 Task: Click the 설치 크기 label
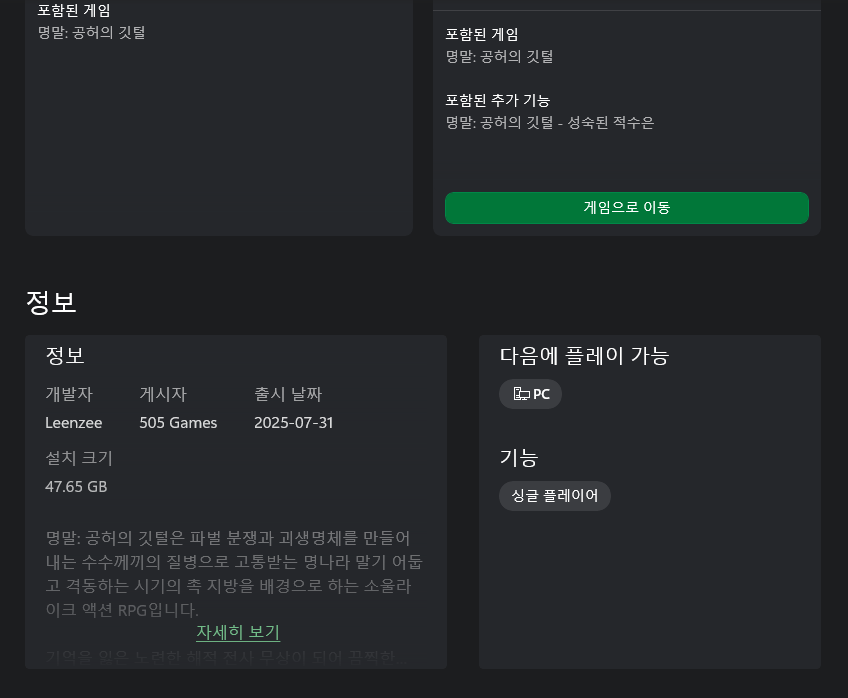click(x=79, y=458)
